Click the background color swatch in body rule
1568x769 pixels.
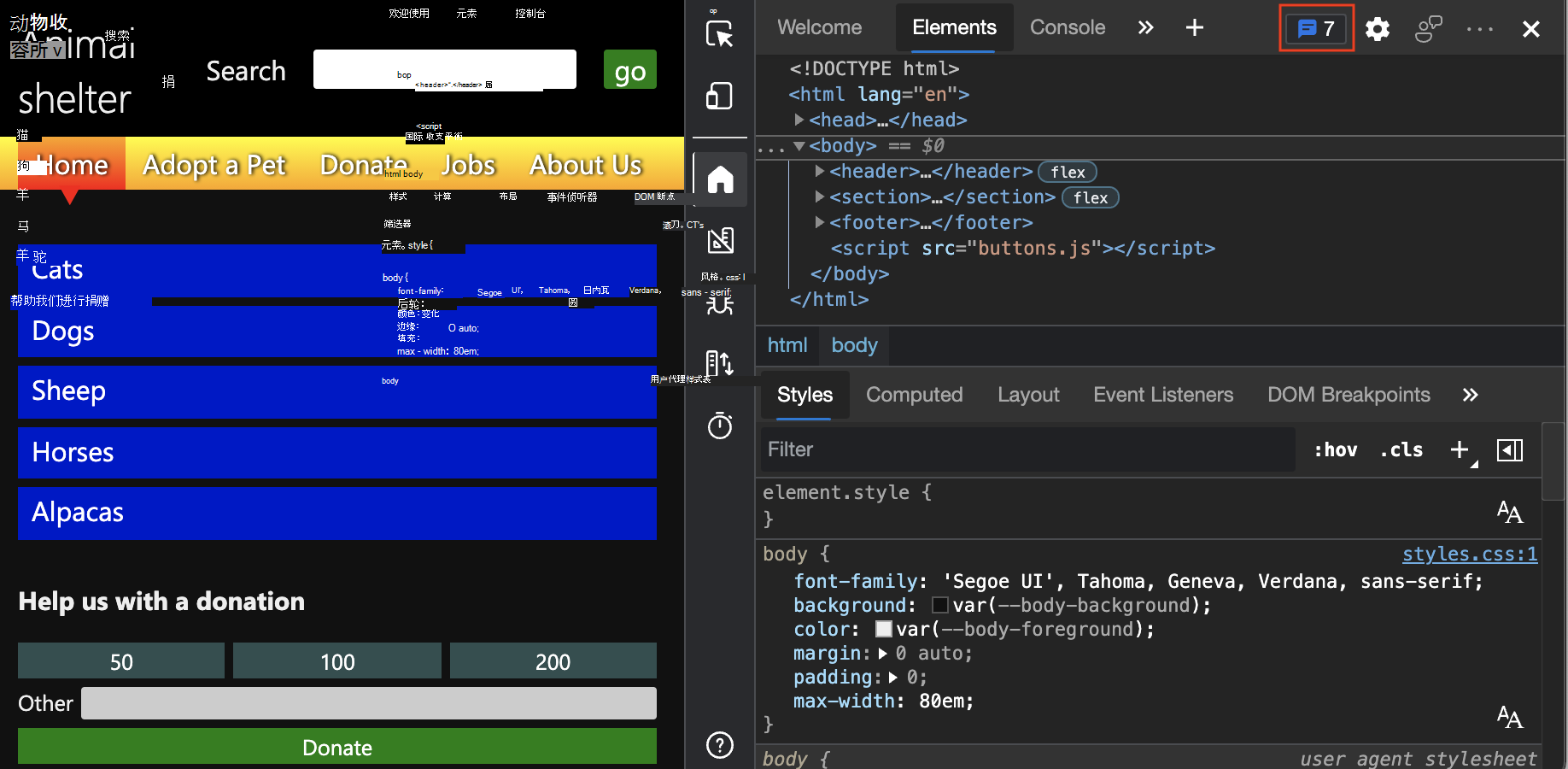coord(939,605)
